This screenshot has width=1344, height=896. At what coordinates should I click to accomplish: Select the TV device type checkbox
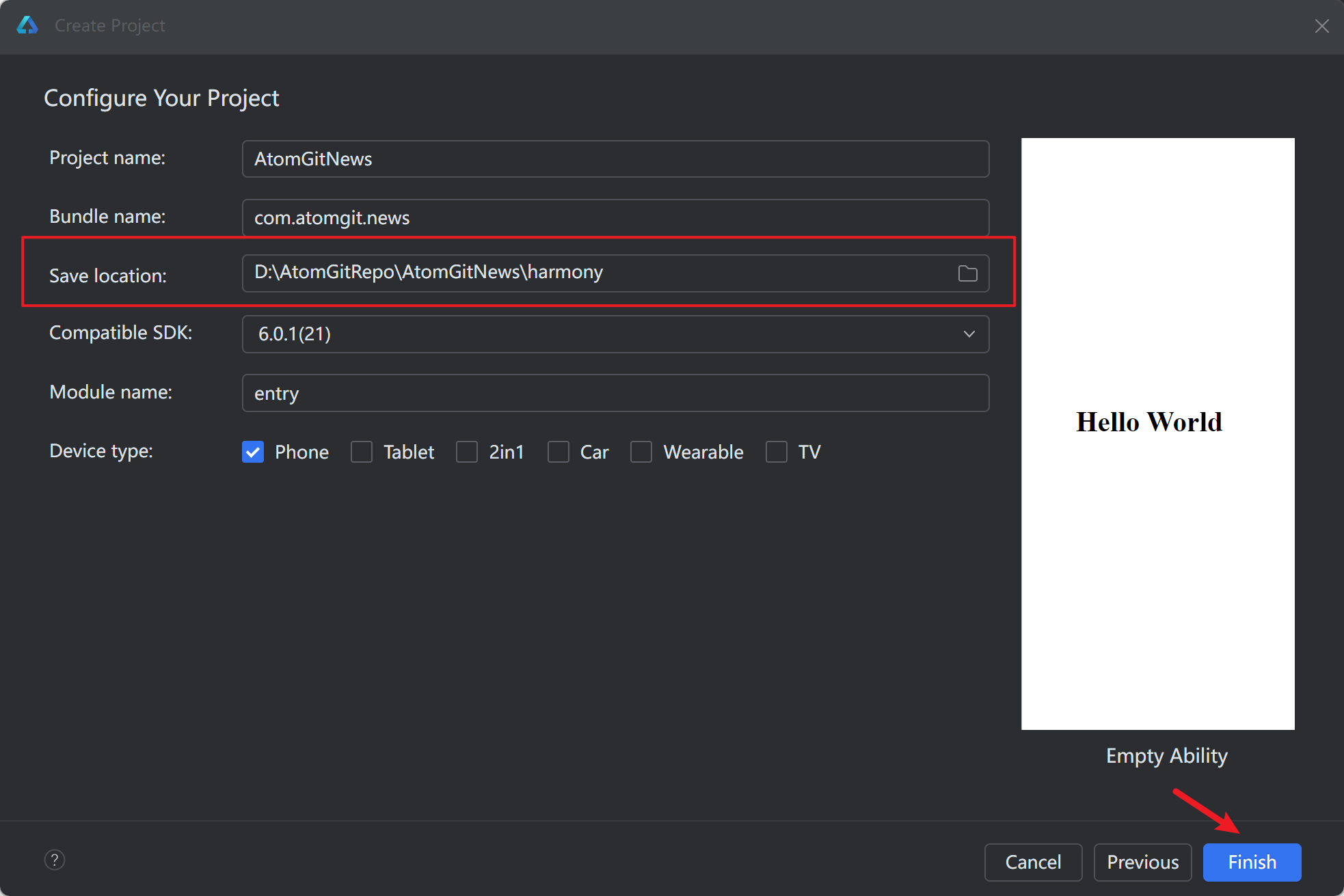tap(777, 452)
